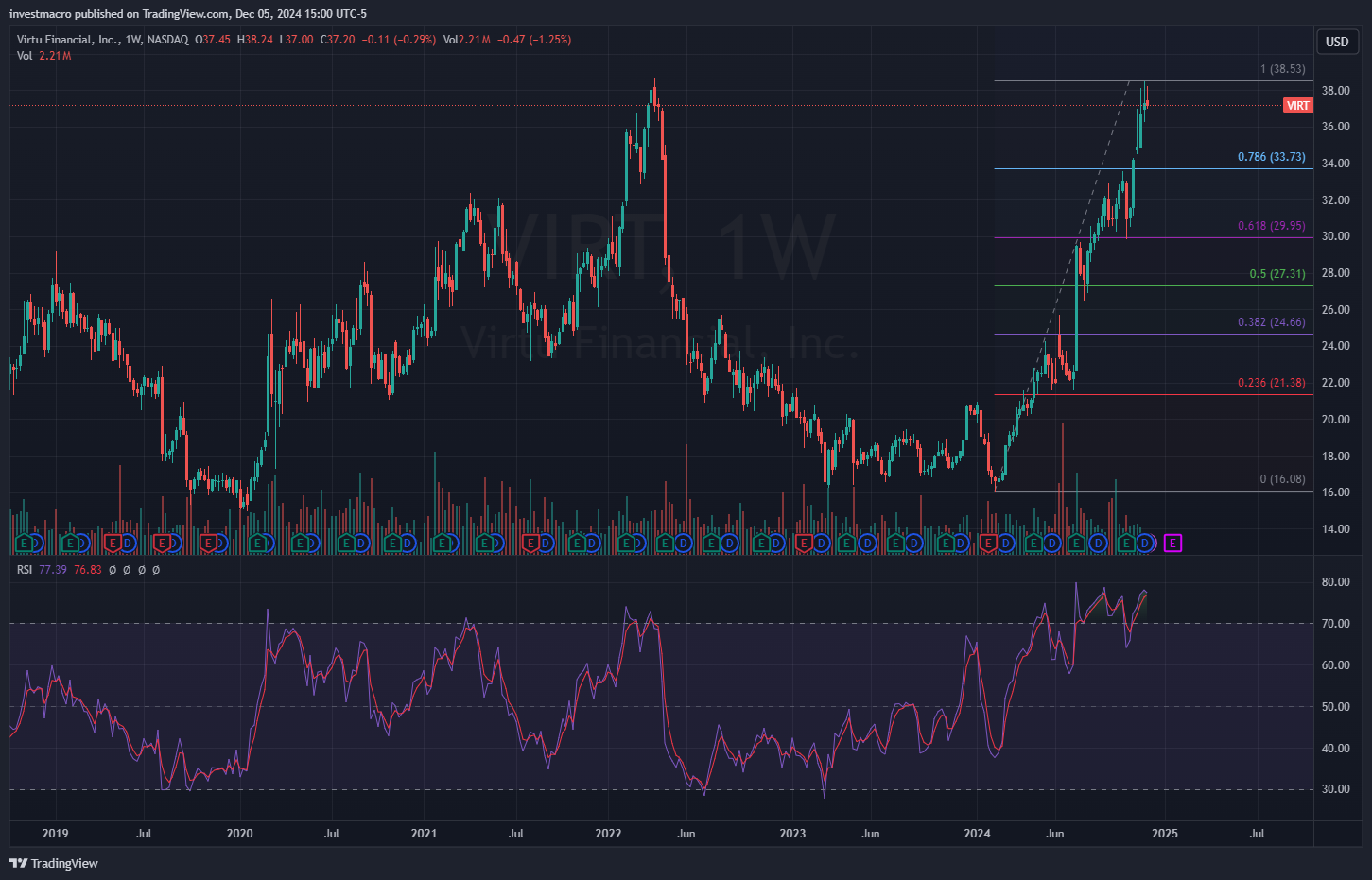Select the Fibonacci 0.382 (24.66) level label
Screen dimensions: 1372x880
[1272, 322]
